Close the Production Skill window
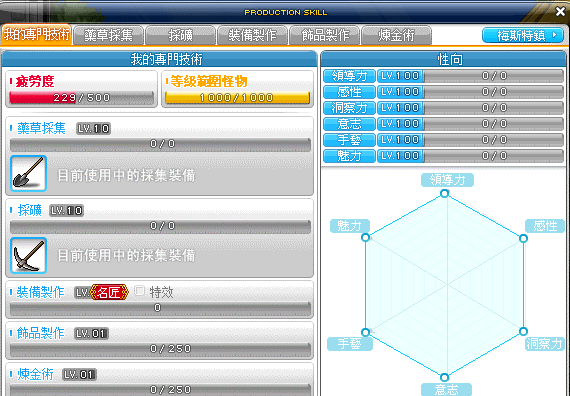This screenshot has width=570, height=396. point(560,12)
